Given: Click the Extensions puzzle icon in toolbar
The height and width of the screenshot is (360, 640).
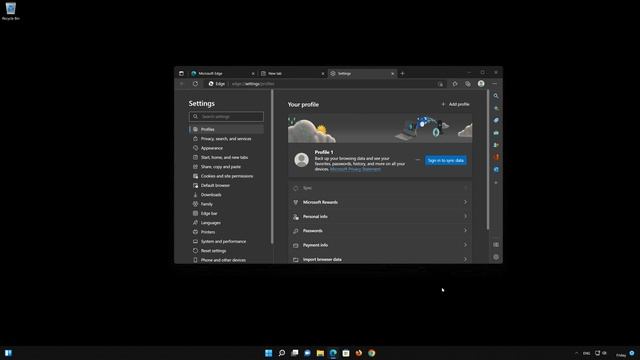Looking at the screenshot, I should tap(455, 84).
